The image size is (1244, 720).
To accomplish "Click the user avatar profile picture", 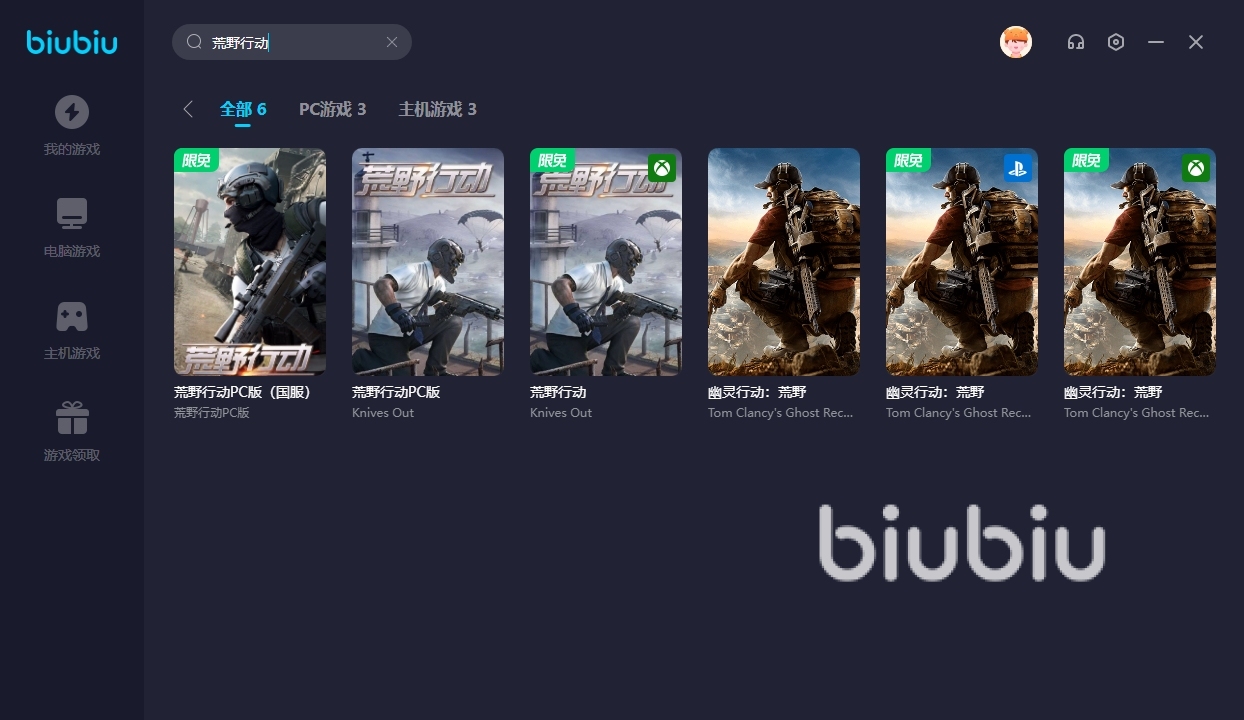I will [1016, 42].
